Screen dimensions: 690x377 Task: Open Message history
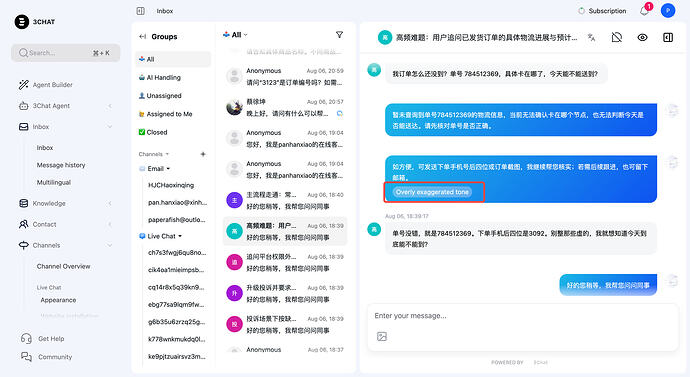tap(61, 165)
